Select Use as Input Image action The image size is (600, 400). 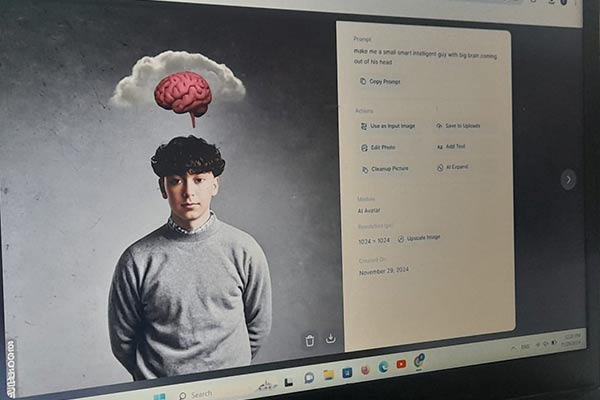click(388, 126)
